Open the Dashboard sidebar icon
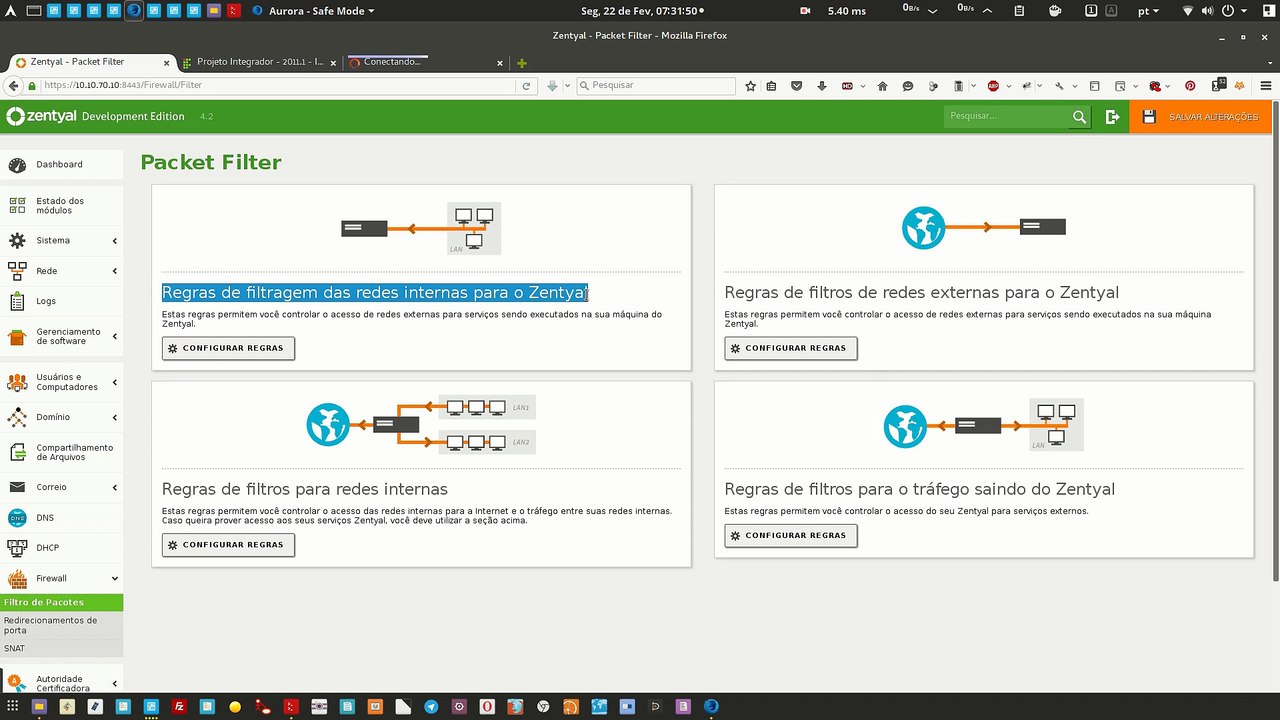Screen dimensions: 1280x720 coord(17,165)
